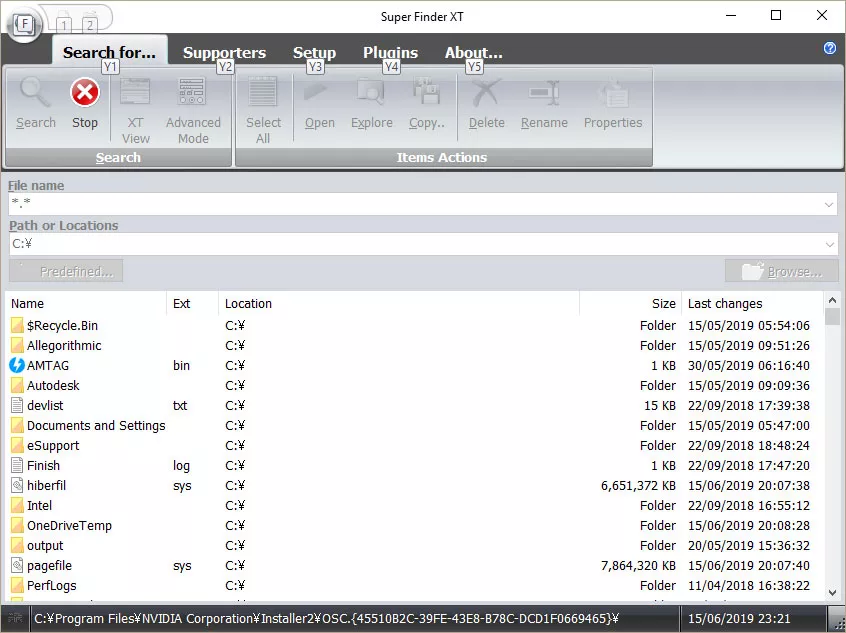Click the Delete action icon
The height and width of the screenshot is (633, 846).
pos(486,92)
